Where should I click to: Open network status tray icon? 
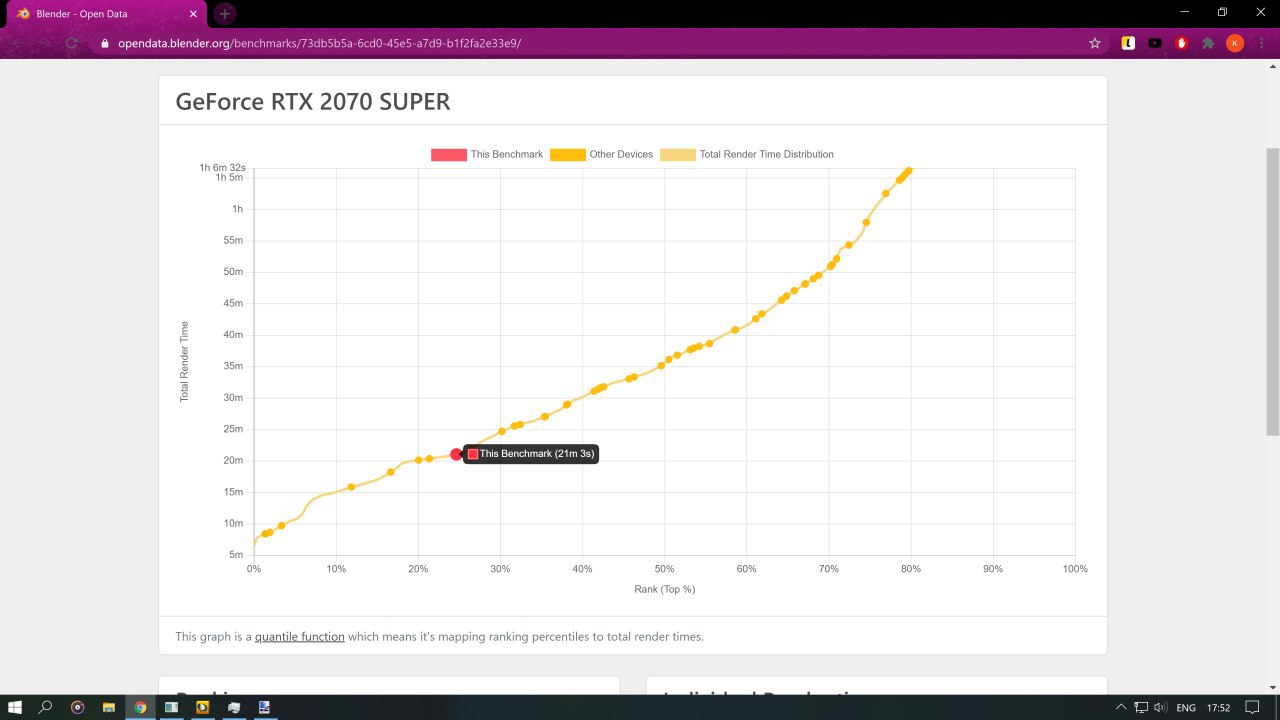(x=1141, y=707)
